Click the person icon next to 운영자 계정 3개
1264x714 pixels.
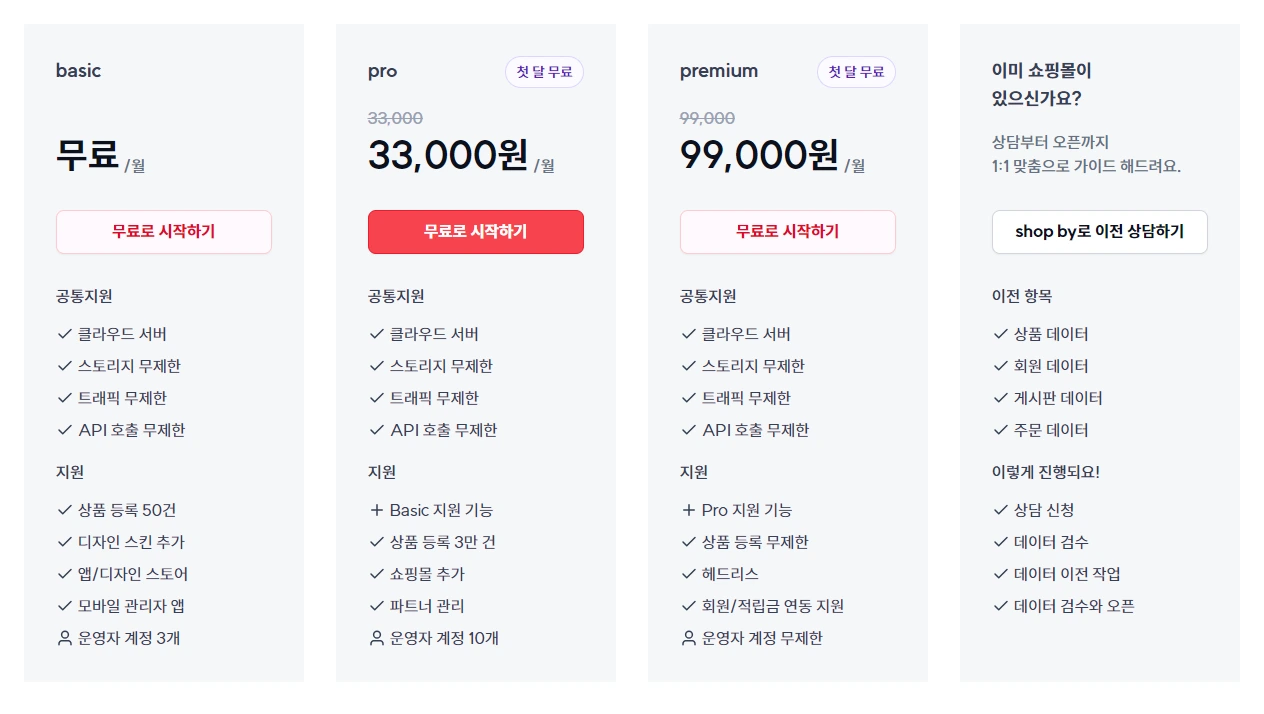(x=65, y=638)
